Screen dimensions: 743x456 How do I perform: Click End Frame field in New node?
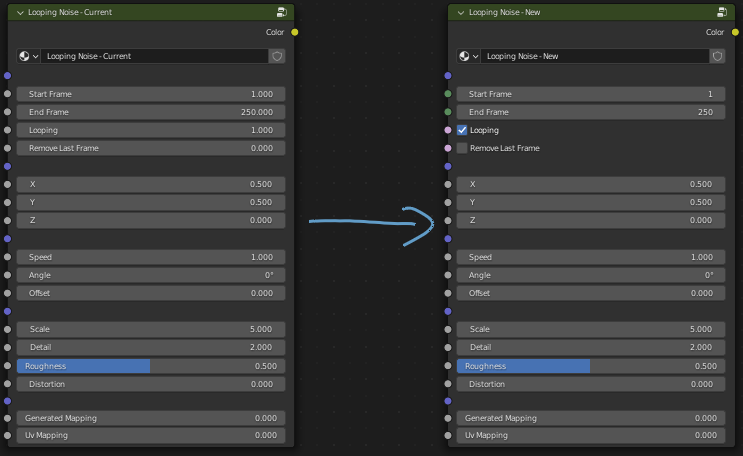pyautogui.click(x=591, y=112)
